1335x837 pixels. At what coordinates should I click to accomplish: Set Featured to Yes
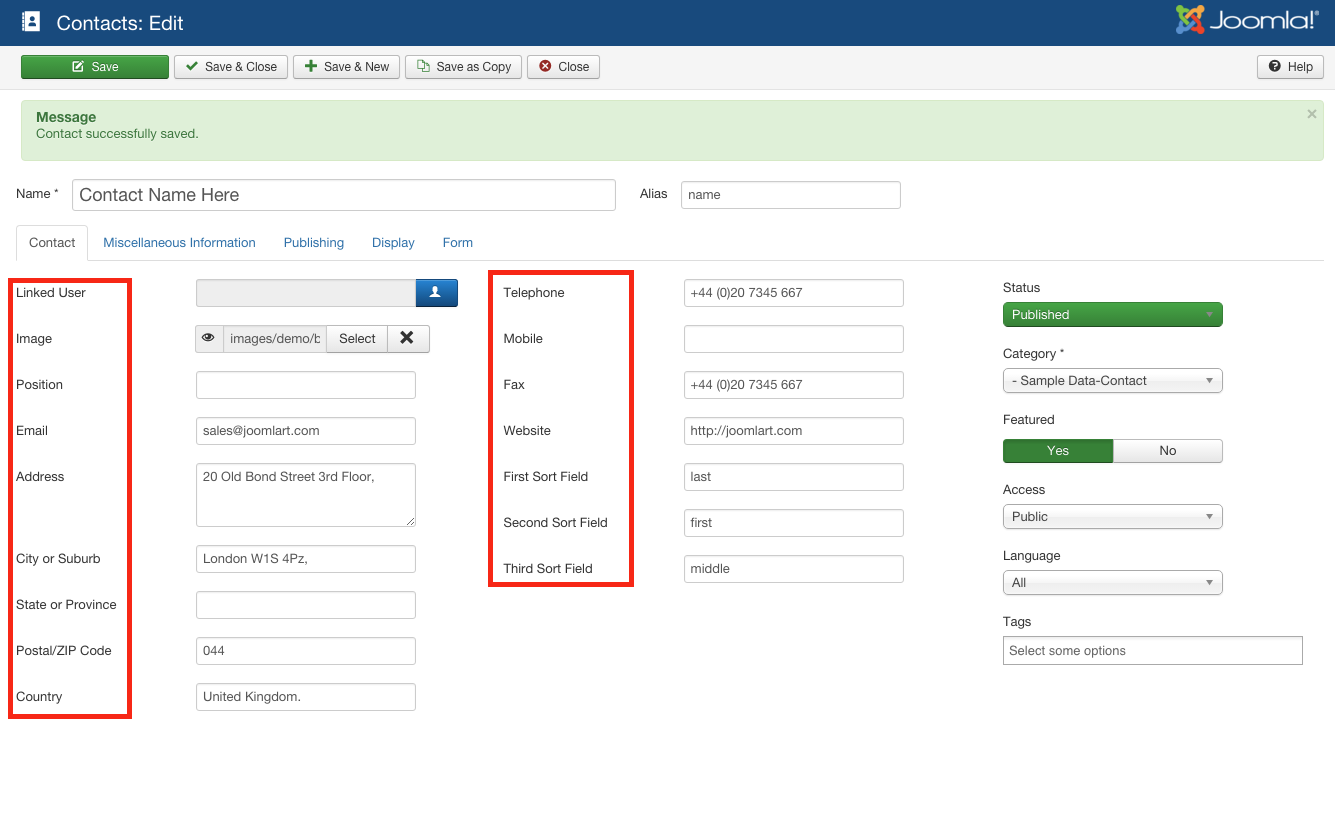pos(1057,451)
